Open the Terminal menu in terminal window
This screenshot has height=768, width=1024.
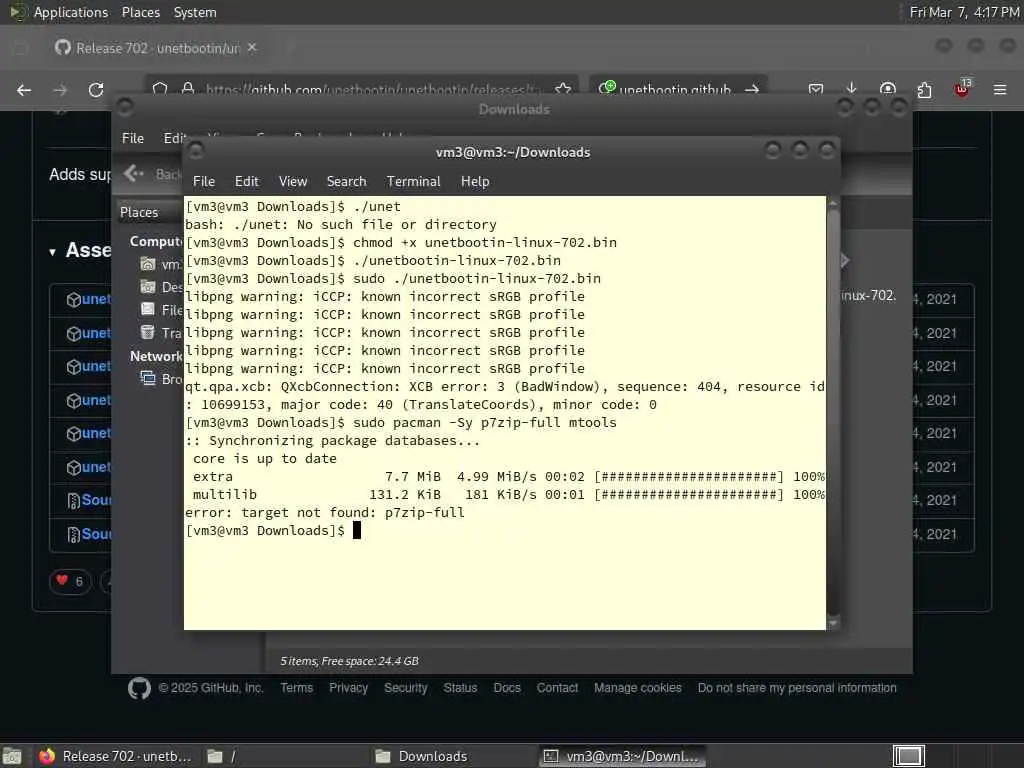click(x=413, y=182)
